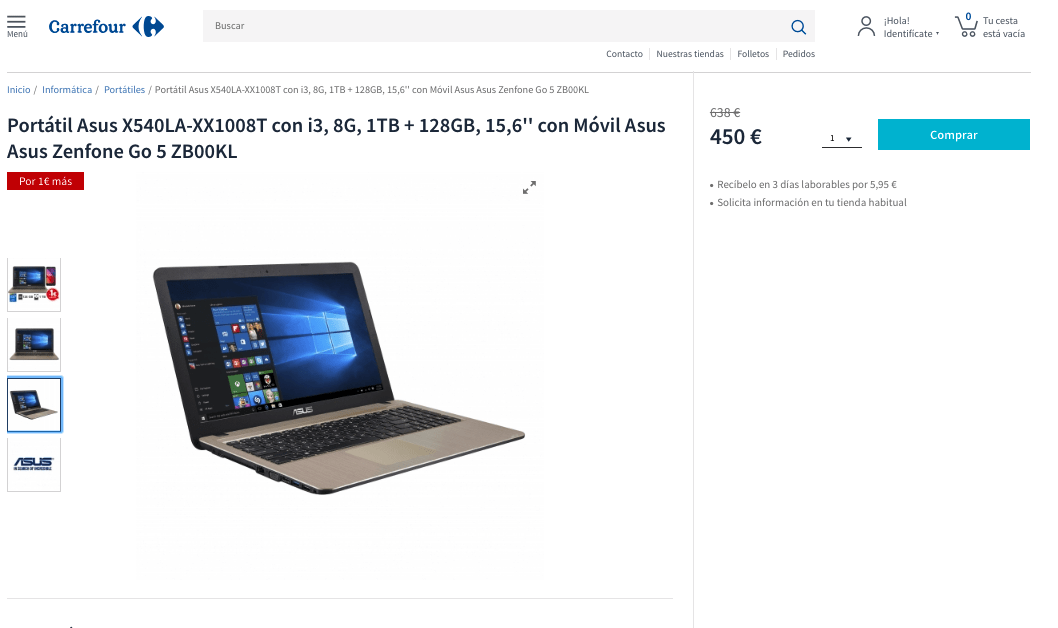Go to Folletos page

[x=753, y=54]
